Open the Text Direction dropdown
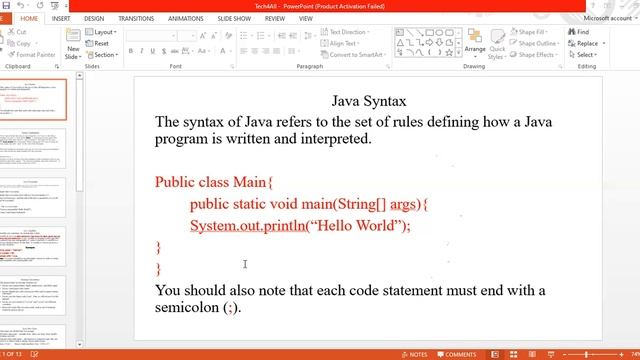This screenshot has height=360, width=640. (x=345, y=32)
